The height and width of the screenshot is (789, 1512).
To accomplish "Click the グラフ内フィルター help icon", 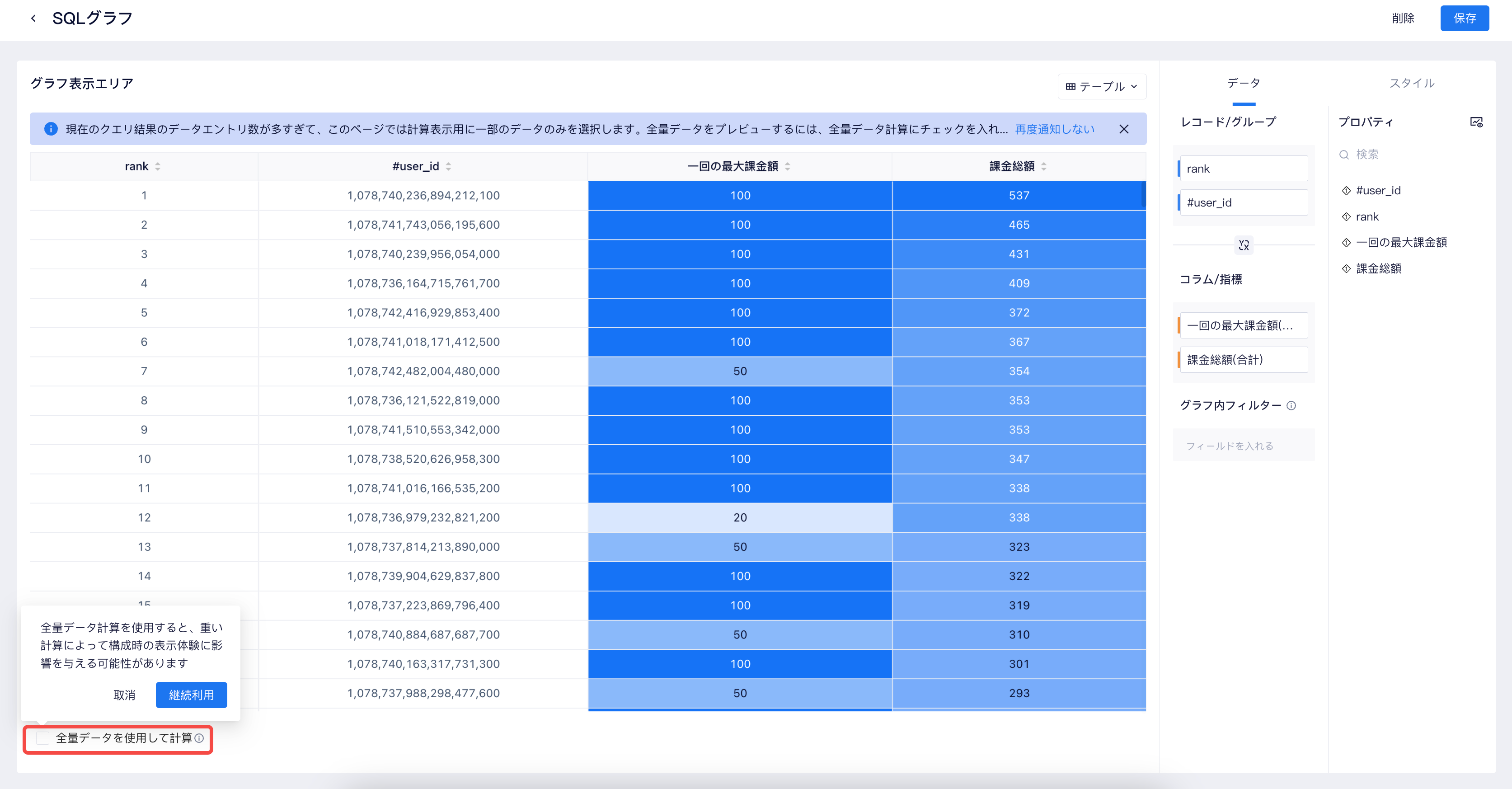I will pyautogui.click(x=1291, y=406).
